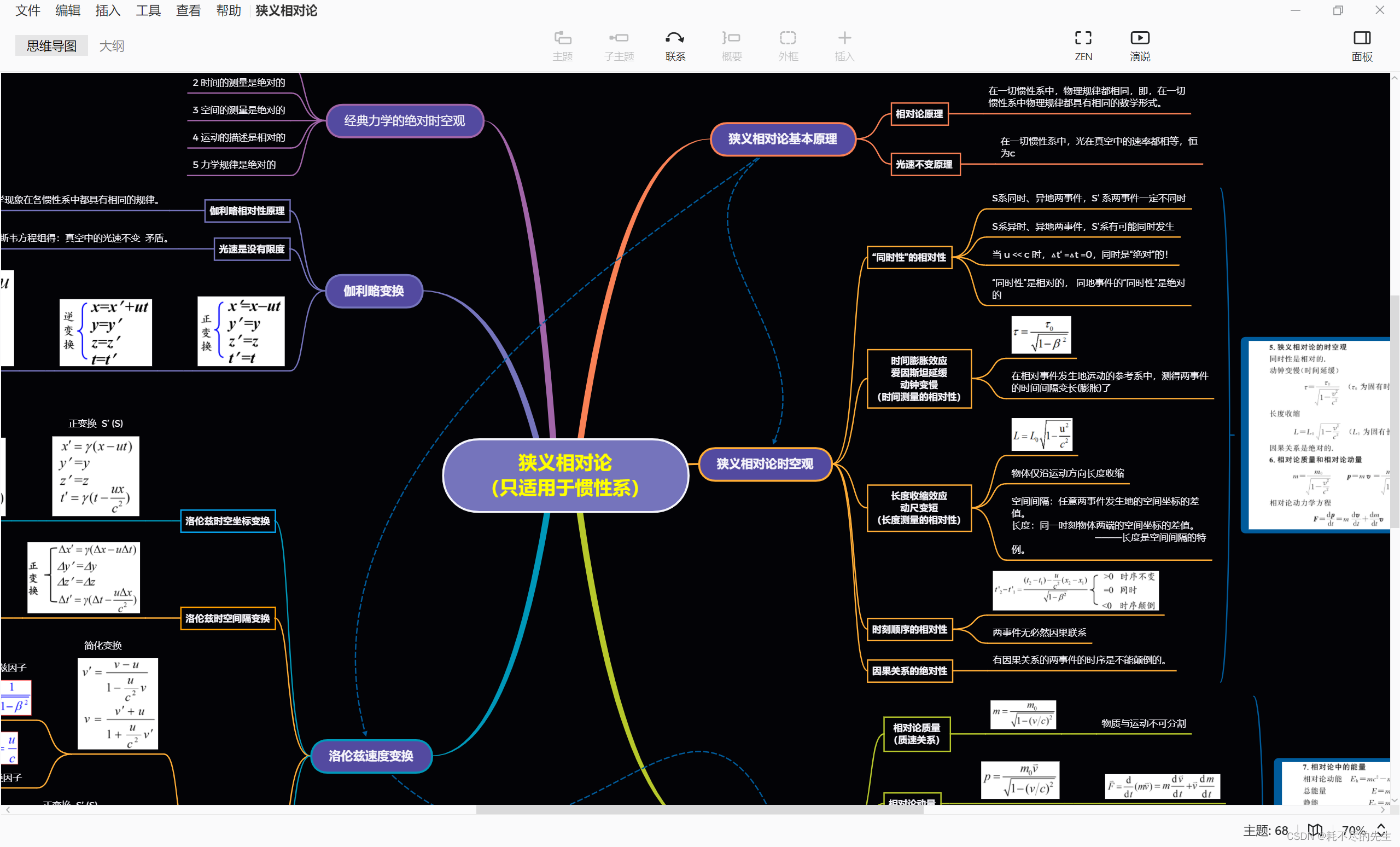Viewport: 1400px width, 847px height.
Task: Select the 联系 (Relationship) tool
Action: pos(675,45)
